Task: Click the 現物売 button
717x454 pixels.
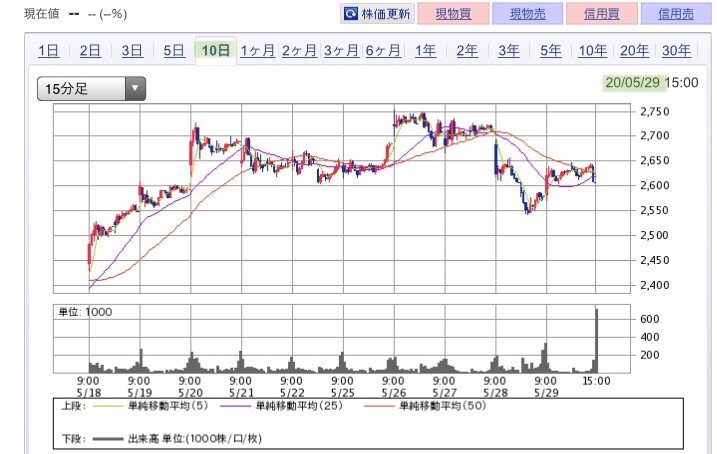Action: (528, 14)
